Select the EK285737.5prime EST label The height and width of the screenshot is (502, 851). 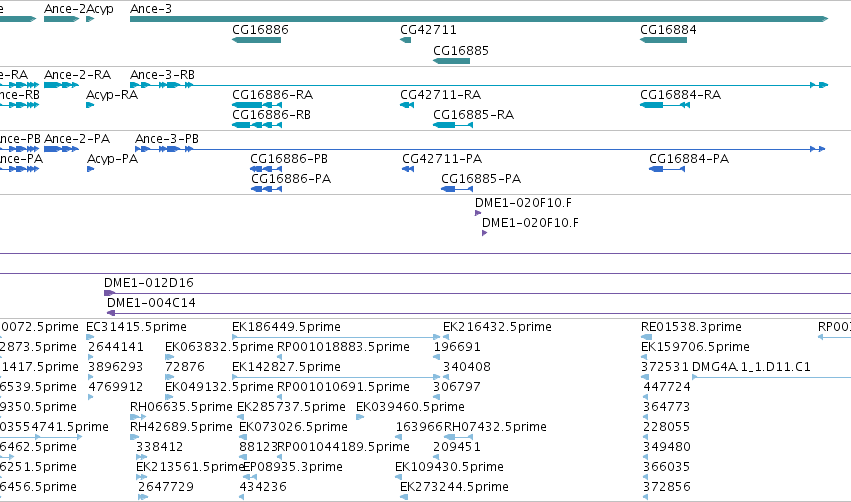coord(291,407)
